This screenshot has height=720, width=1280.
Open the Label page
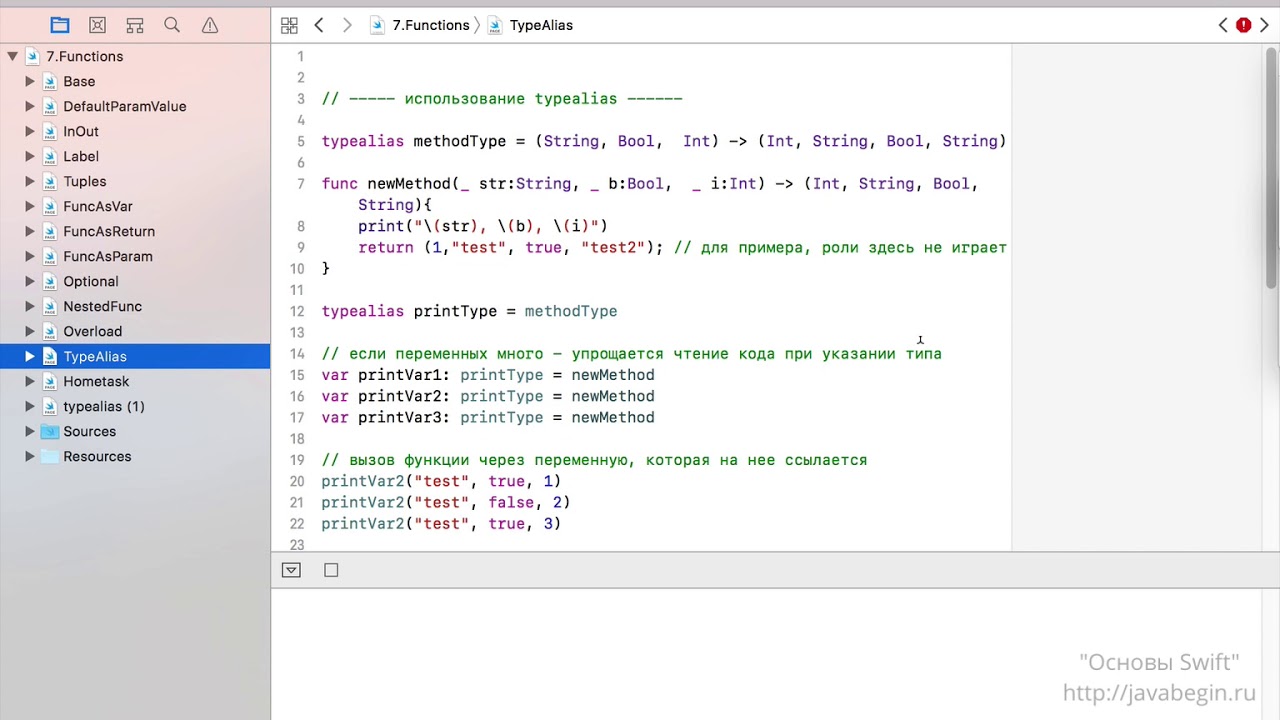pyautogui.click(x=81, y=156)
